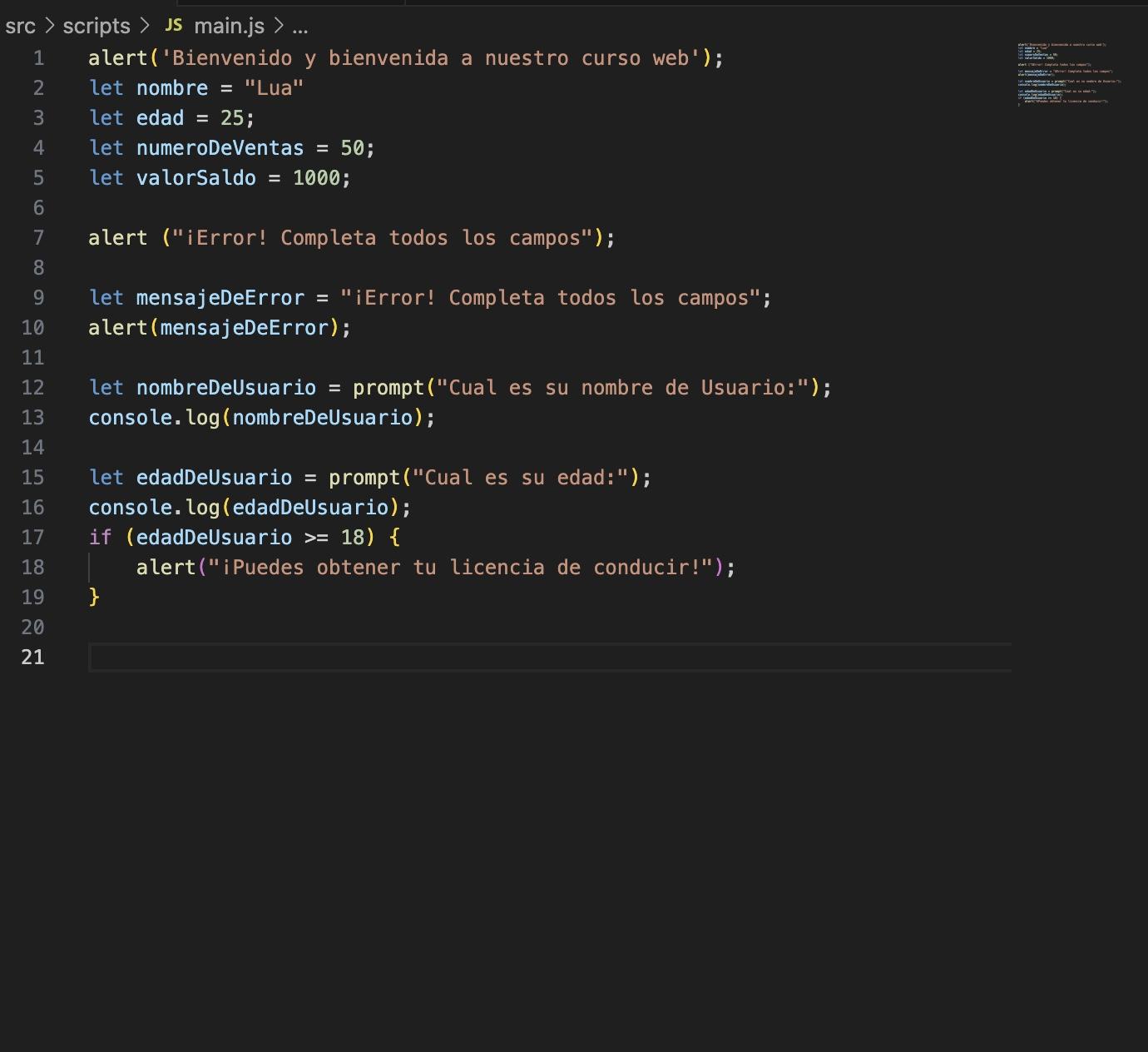Click the value 1000 on line 5
The height and width of the screenshot is (1052, 1148).
[x=316, y=178]
